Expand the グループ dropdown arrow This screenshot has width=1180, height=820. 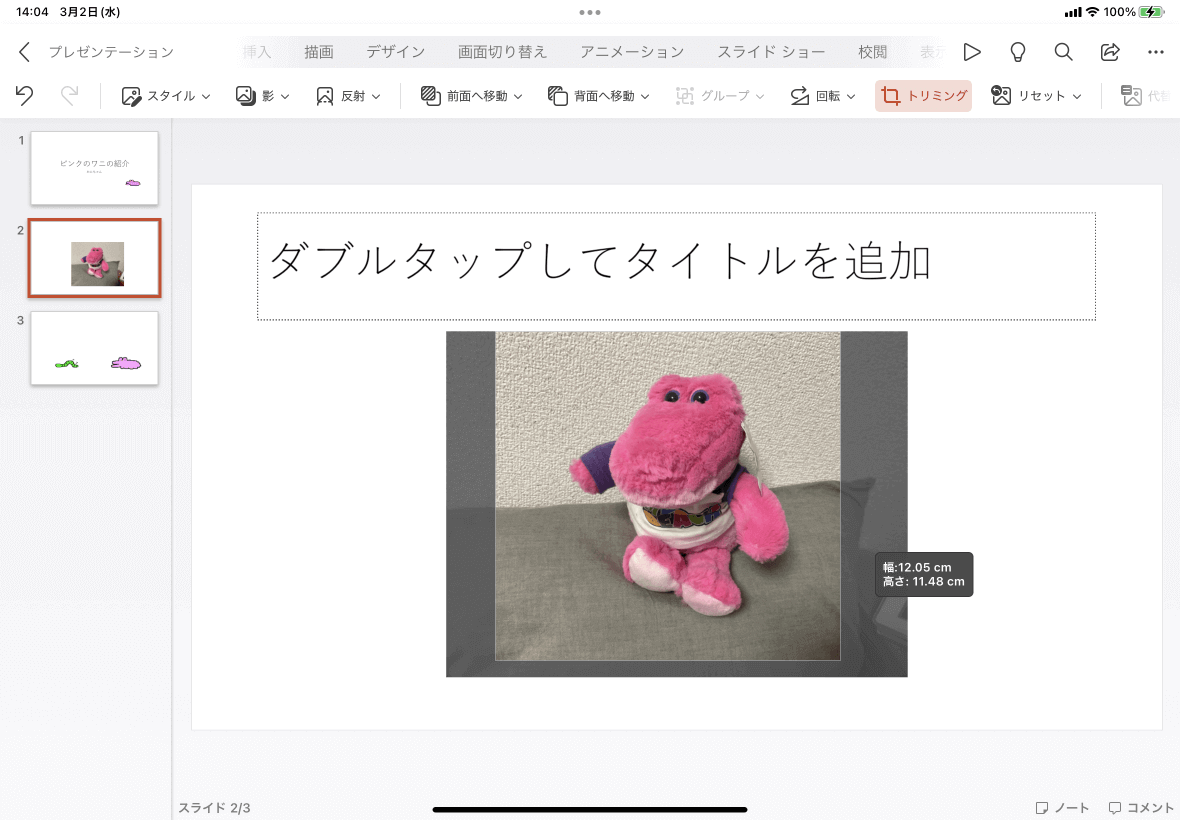(x=760, y=97)
